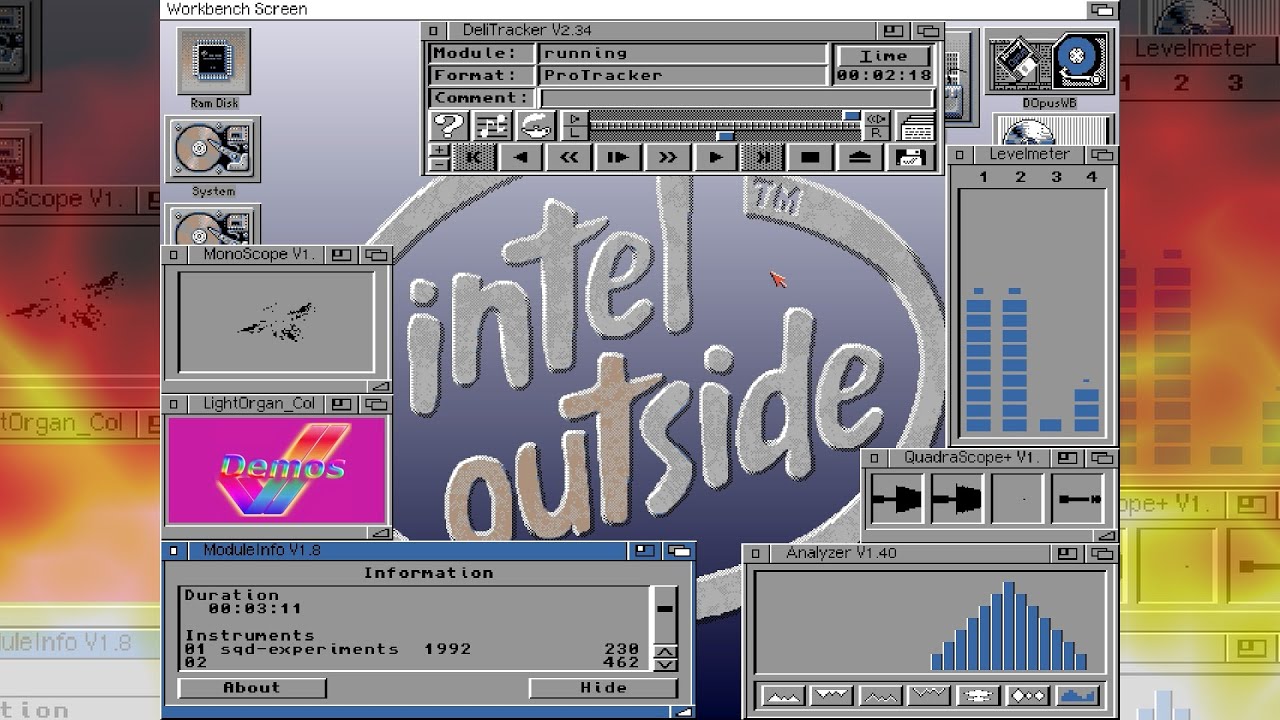
Task: Click the Comment field in DeliTracker
Action: [x=736, y=97]
